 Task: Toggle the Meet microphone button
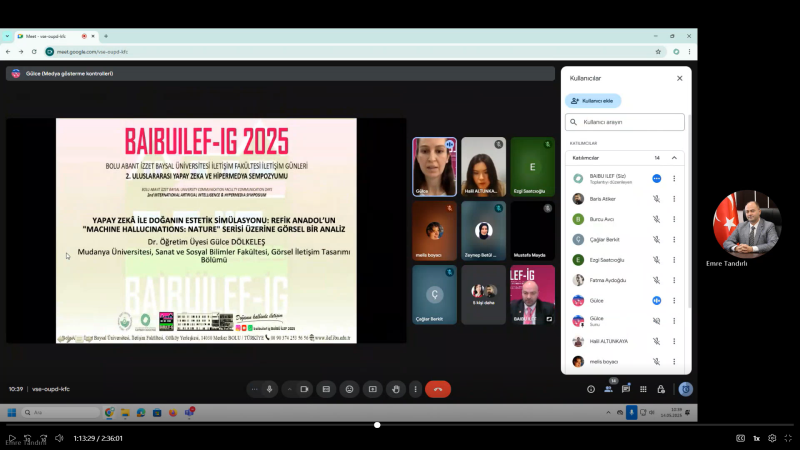(269, 389)
